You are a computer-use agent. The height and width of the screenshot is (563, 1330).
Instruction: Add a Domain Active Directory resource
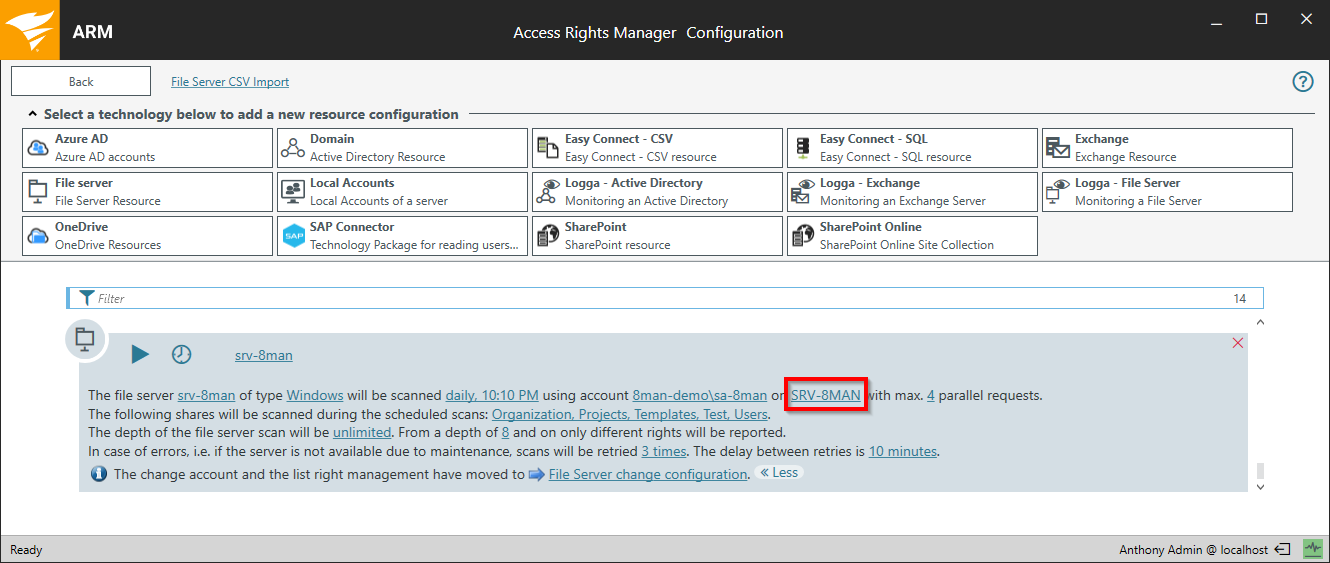[402, 148]
